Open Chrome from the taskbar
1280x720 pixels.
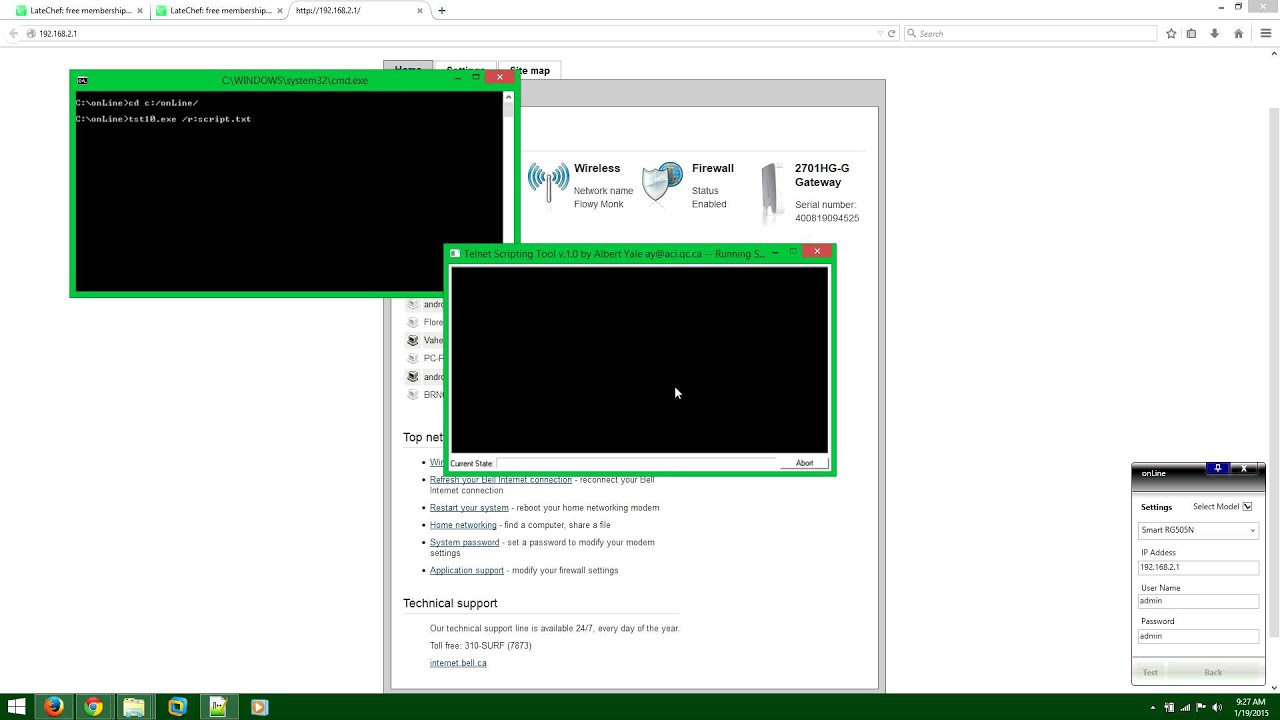pyautogui.click(x=93, y=707)
